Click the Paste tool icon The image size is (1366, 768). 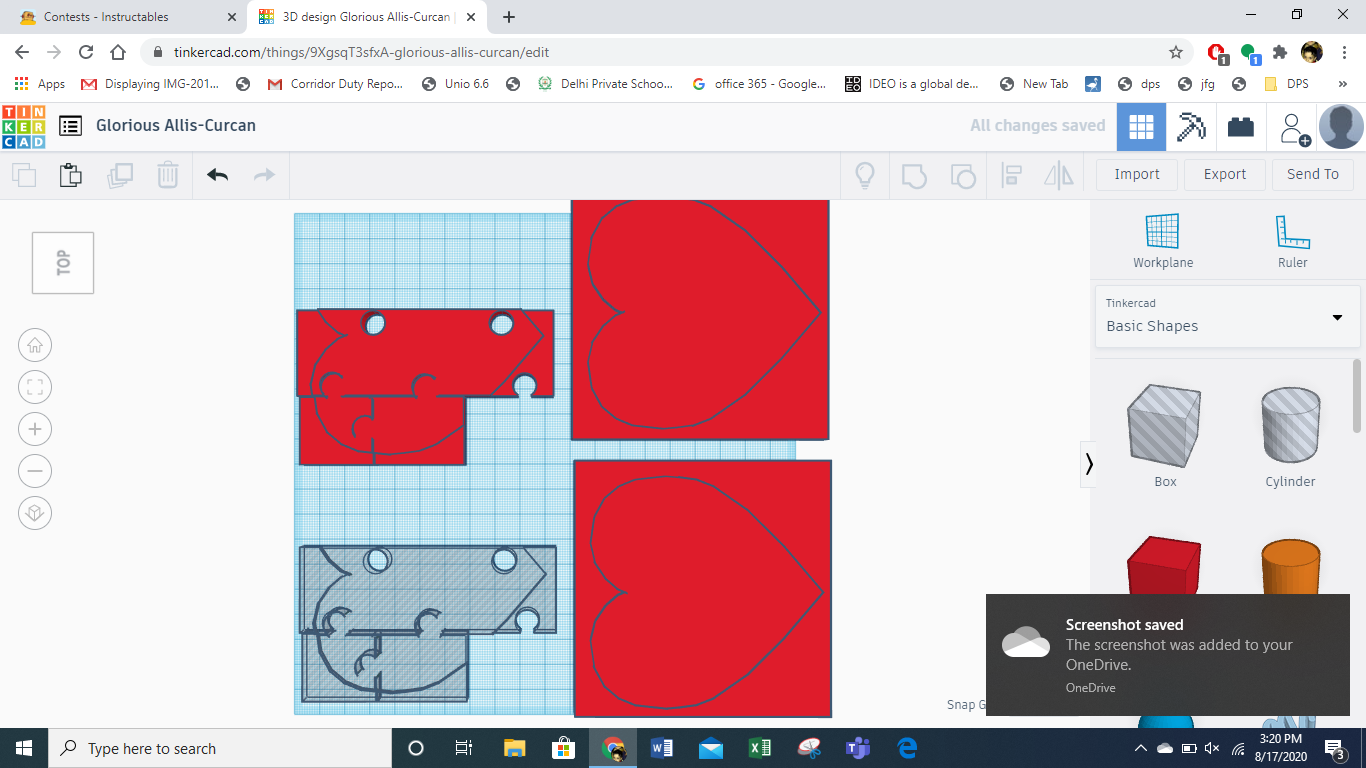click(x=70, y=175)
